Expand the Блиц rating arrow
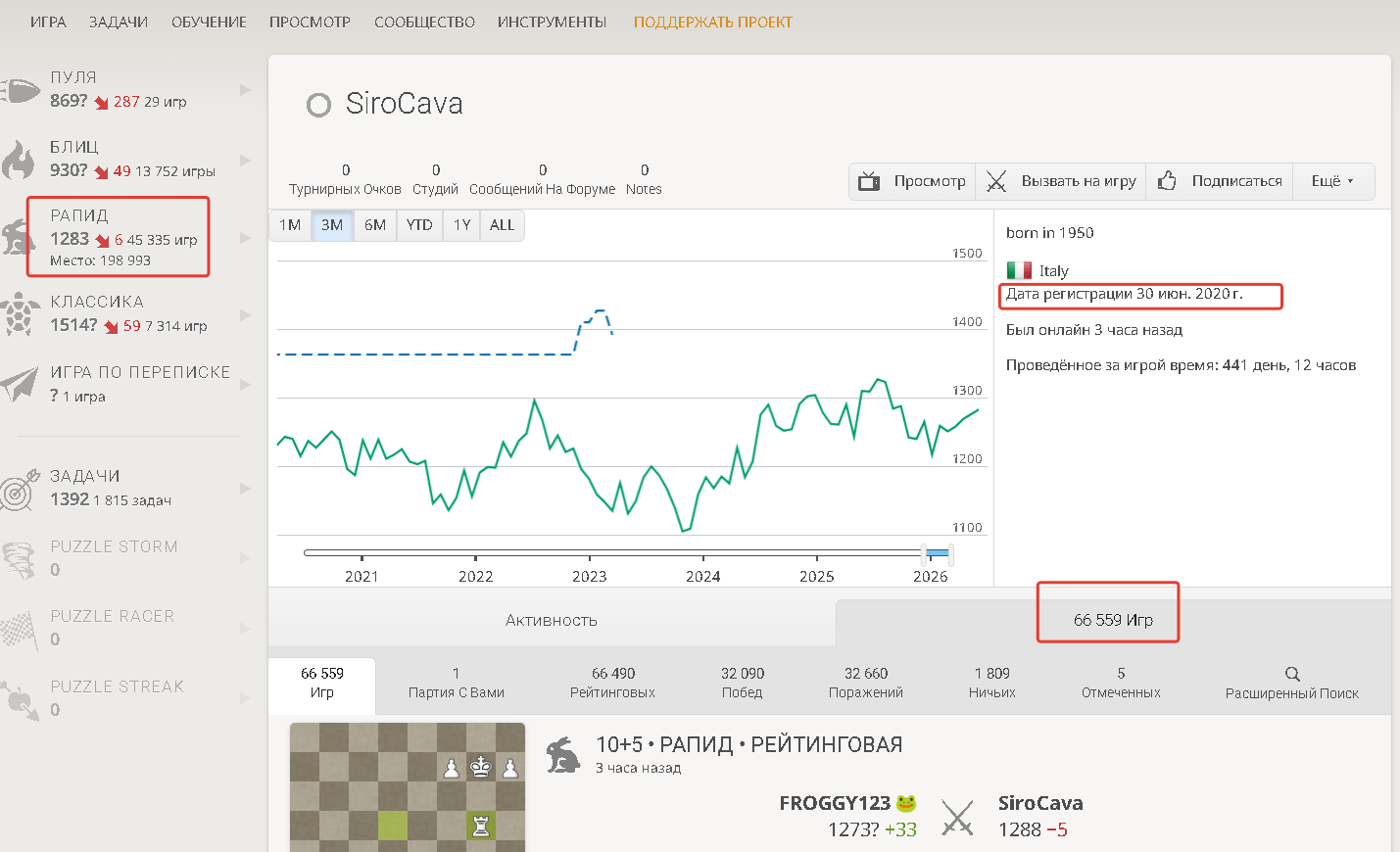Screen dimensions: 1400x852 [246, 160]
